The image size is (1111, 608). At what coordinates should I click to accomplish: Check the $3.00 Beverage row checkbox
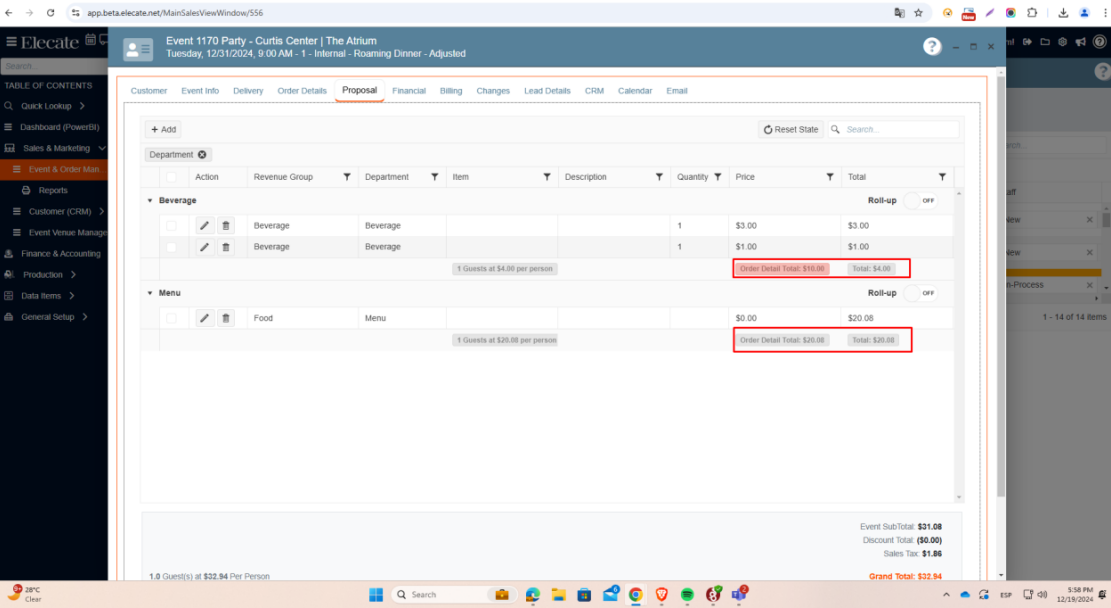click(171, 225)
